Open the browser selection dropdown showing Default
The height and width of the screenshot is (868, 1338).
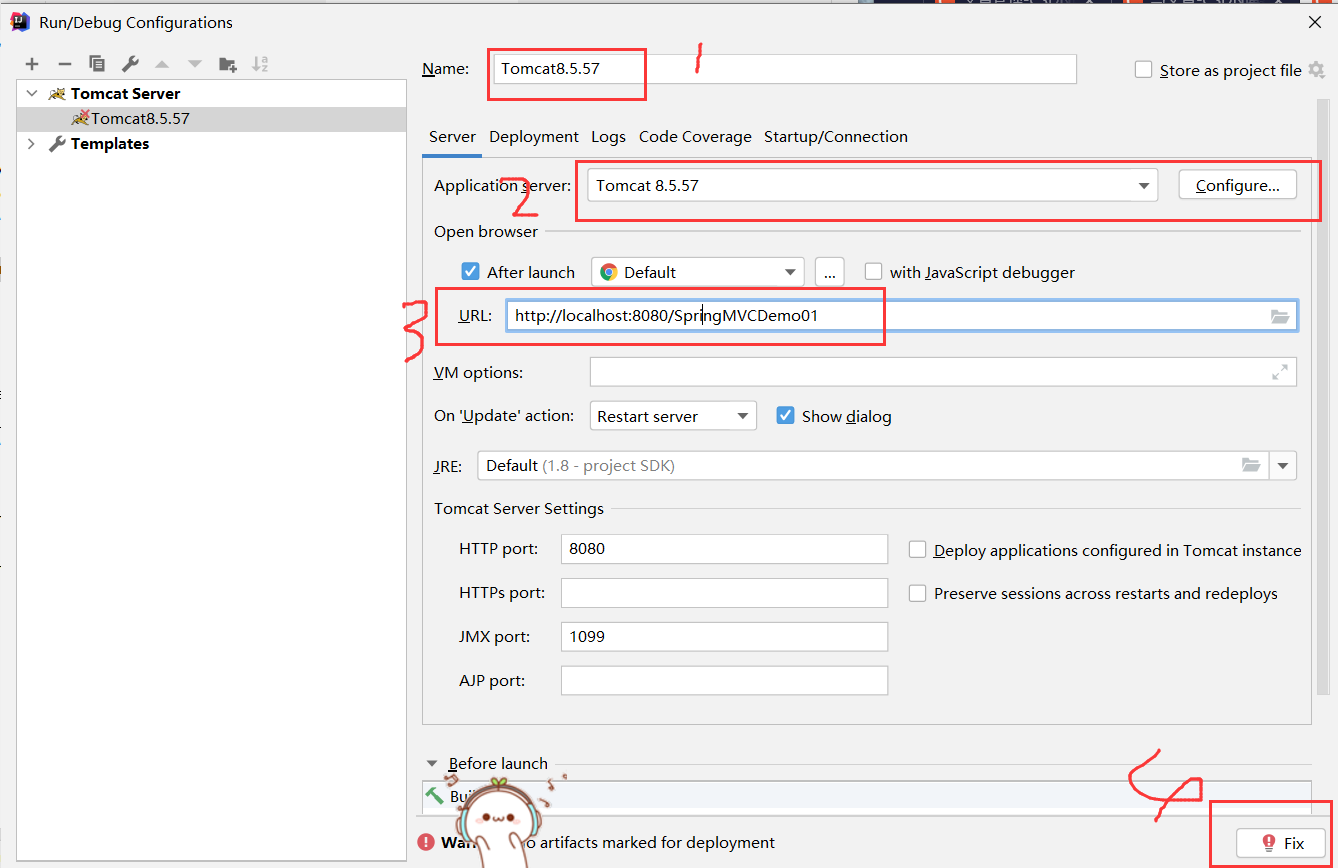click(698, 272)
